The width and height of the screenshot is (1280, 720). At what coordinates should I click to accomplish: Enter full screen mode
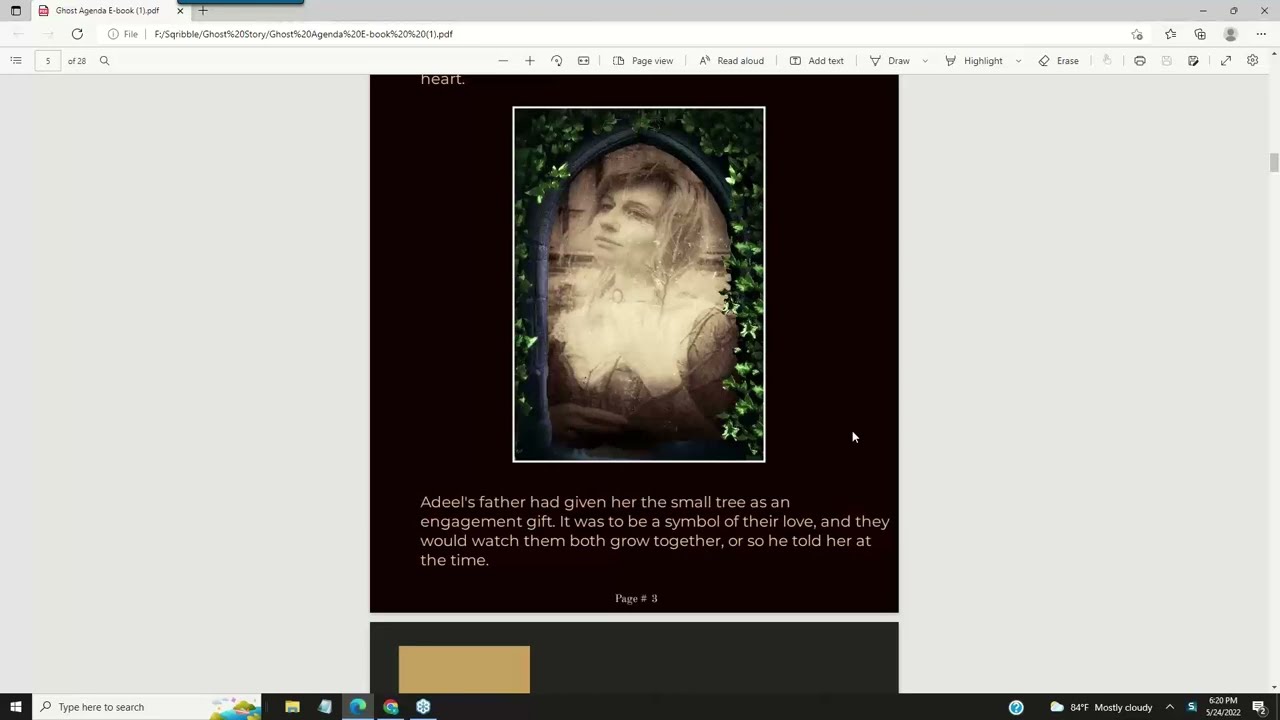click(1226, 61)
